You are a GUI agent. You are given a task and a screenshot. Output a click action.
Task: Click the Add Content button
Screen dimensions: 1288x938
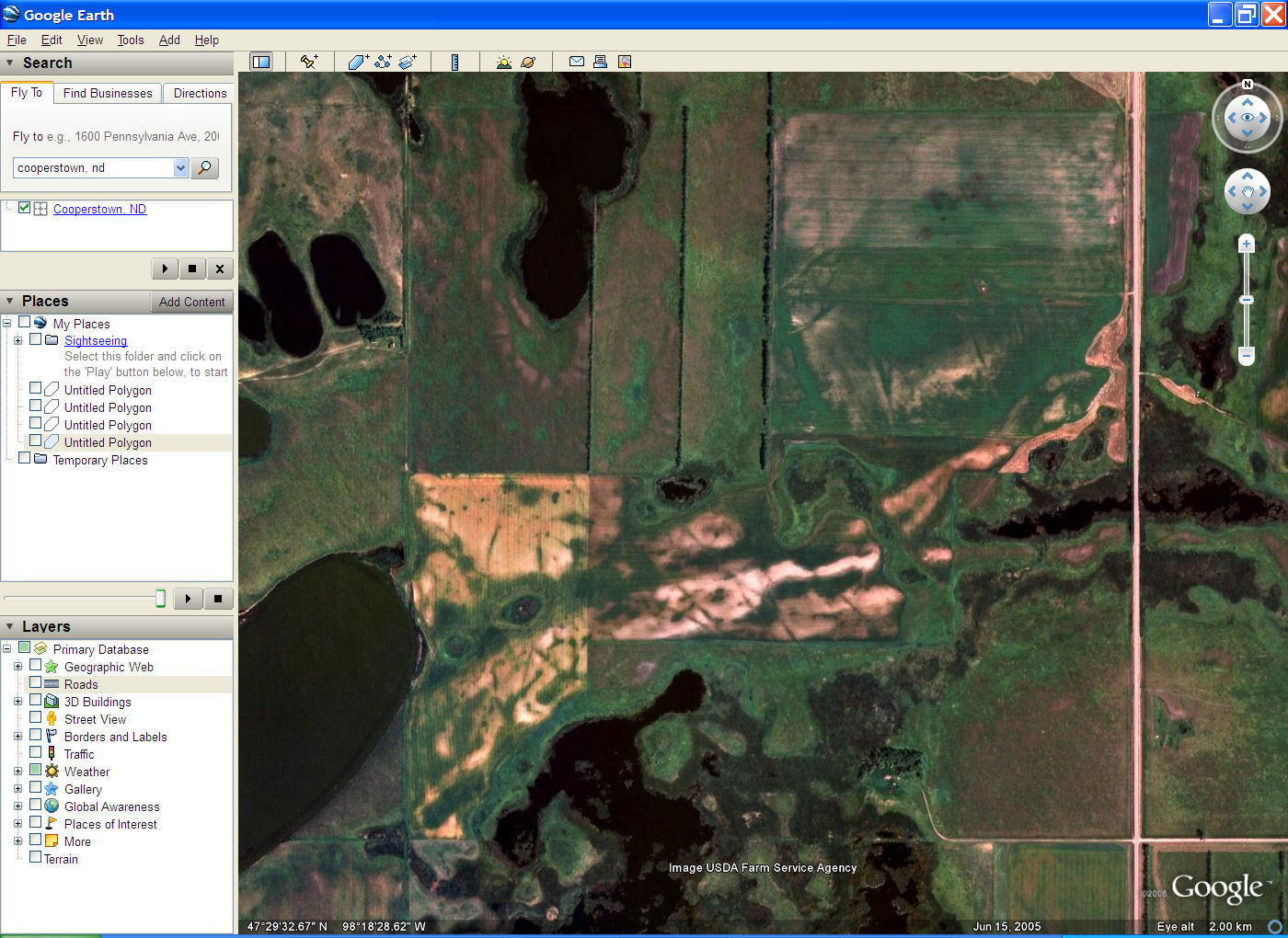(x=191, y=302)
